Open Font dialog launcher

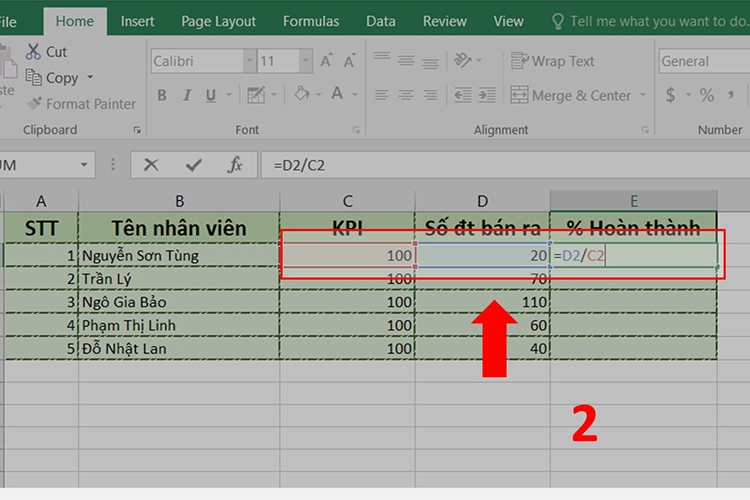click(356, 130)
